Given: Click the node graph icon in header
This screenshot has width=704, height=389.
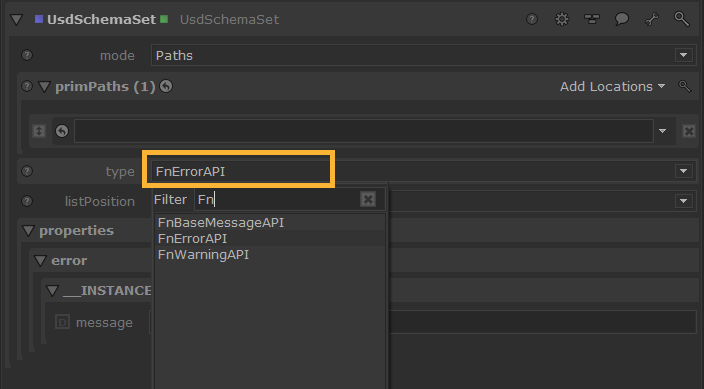Looking at the screenshot, I should click(x=592, y=19).
